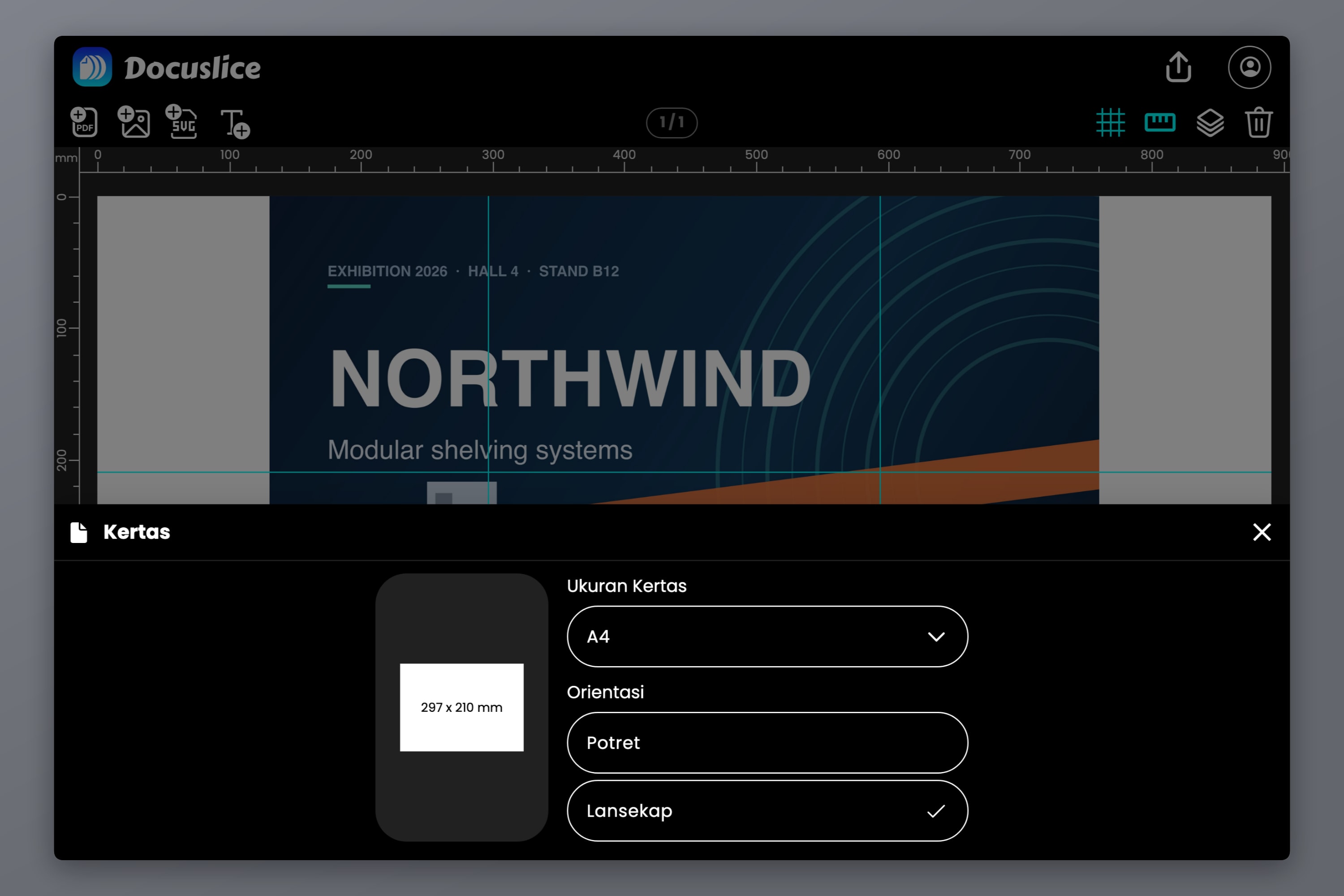Click the 100 mark on vertical ruler
Image resolution: width=1344 pixels, height=896 pixels.
tap(61, 328)
